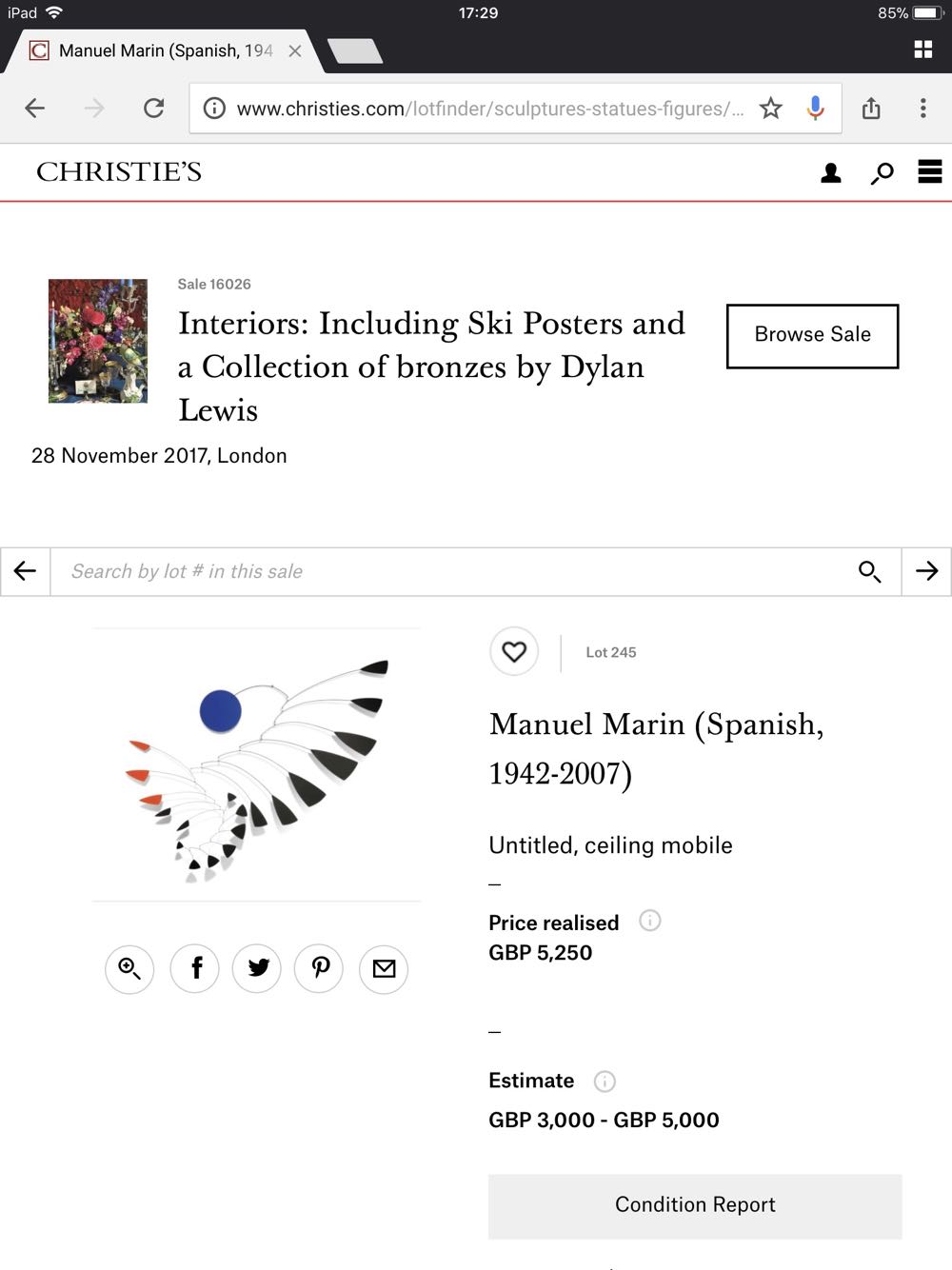This screenshot has height=1270, width=952.
Task: Start voice search with the microphone icon
Action: pyautogui.click(x=815, y=109)
